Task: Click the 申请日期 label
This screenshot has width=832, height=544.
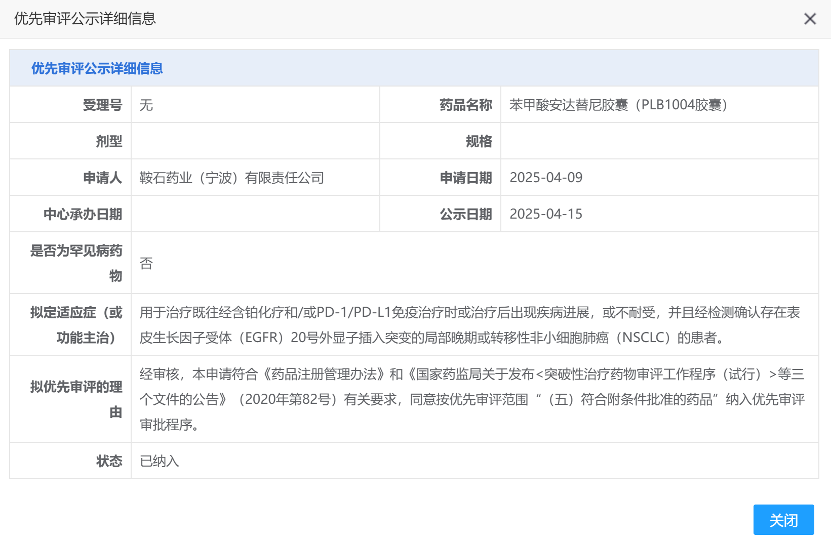Action: (x=466, y=178)
